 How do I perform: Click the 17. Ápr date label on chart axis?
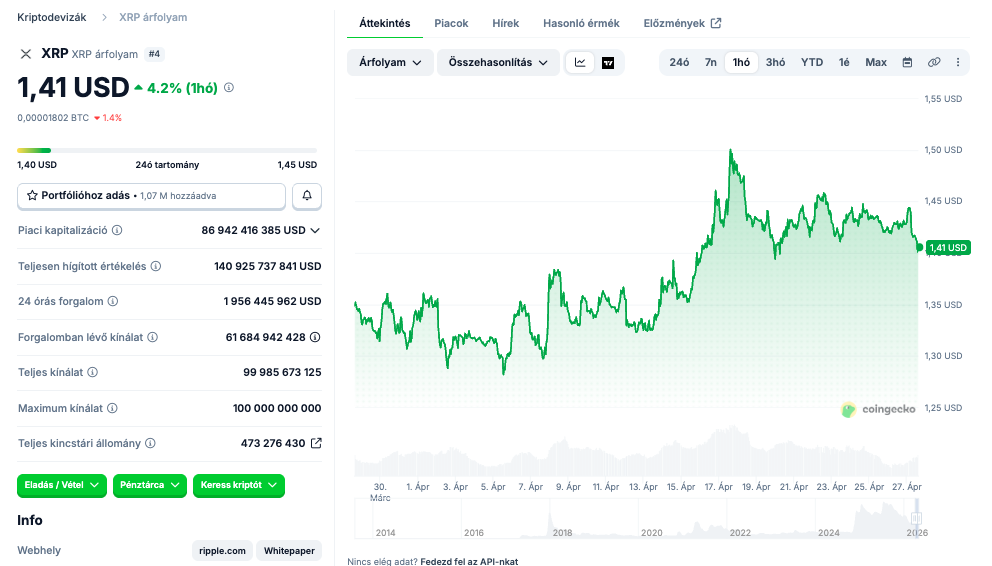719,487
